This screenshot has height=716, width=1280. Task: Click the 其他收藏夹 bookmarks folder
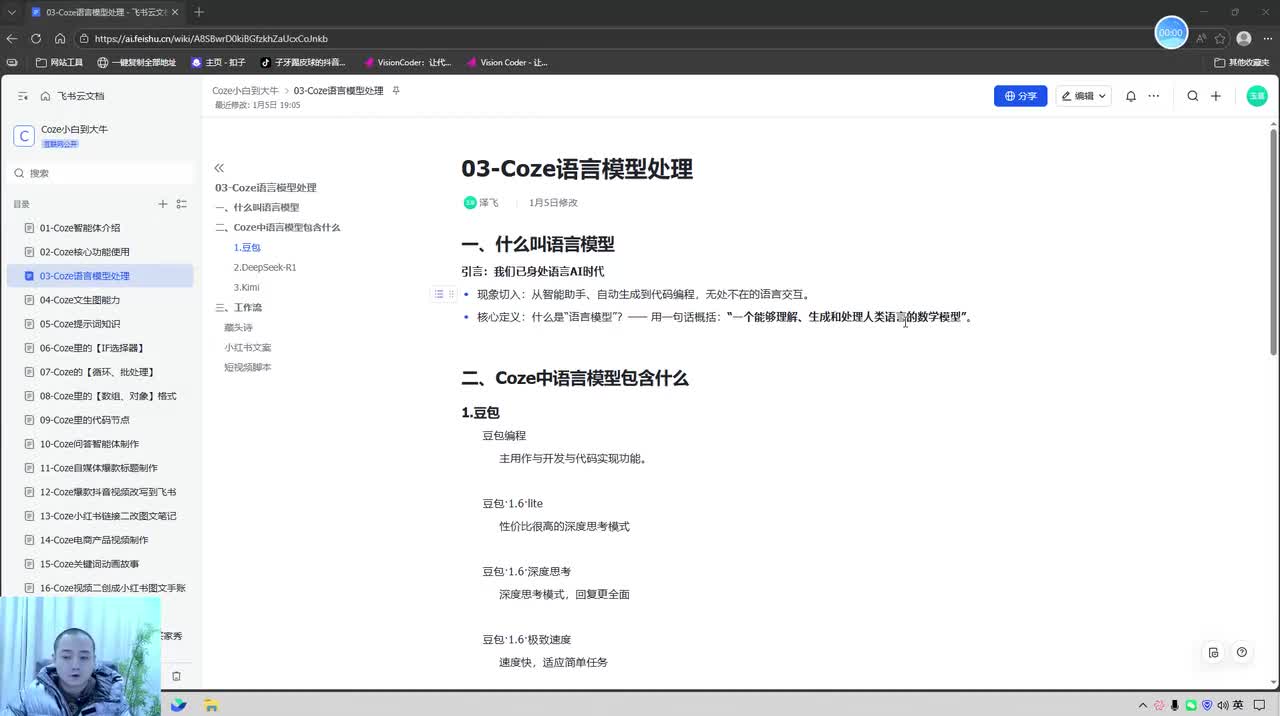(1242, 62)
